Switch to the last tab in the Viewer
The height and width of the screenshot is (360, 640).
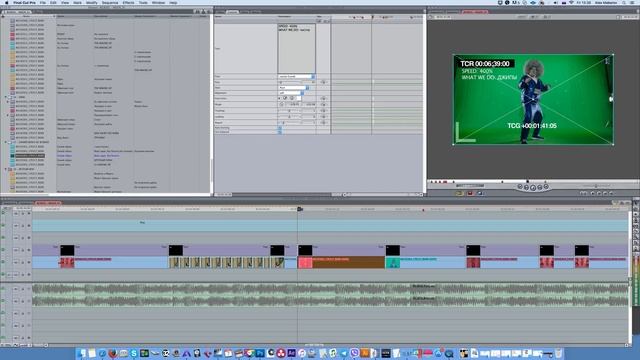(x=256, y=11)
